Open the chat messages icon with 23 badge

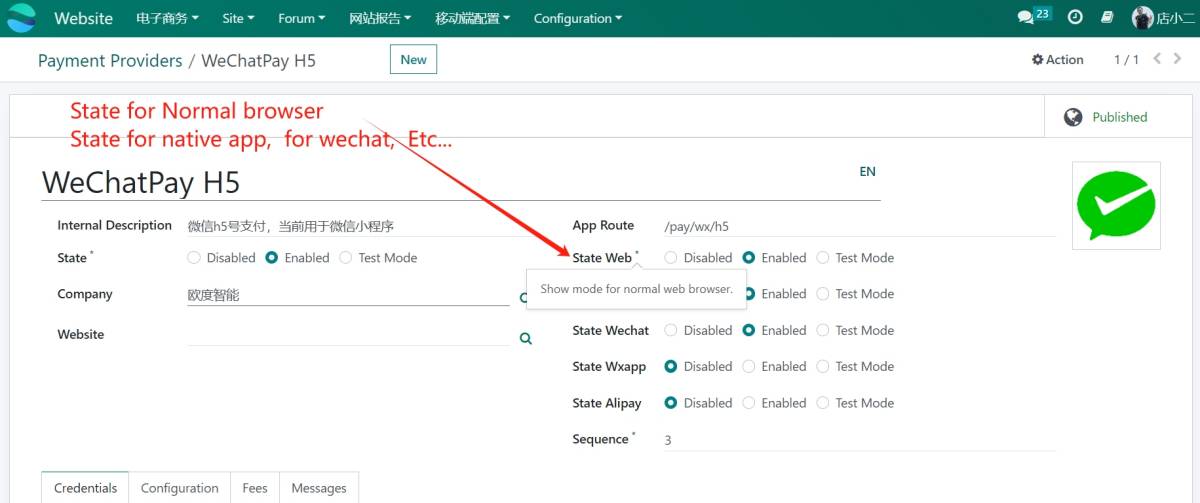1033,17
